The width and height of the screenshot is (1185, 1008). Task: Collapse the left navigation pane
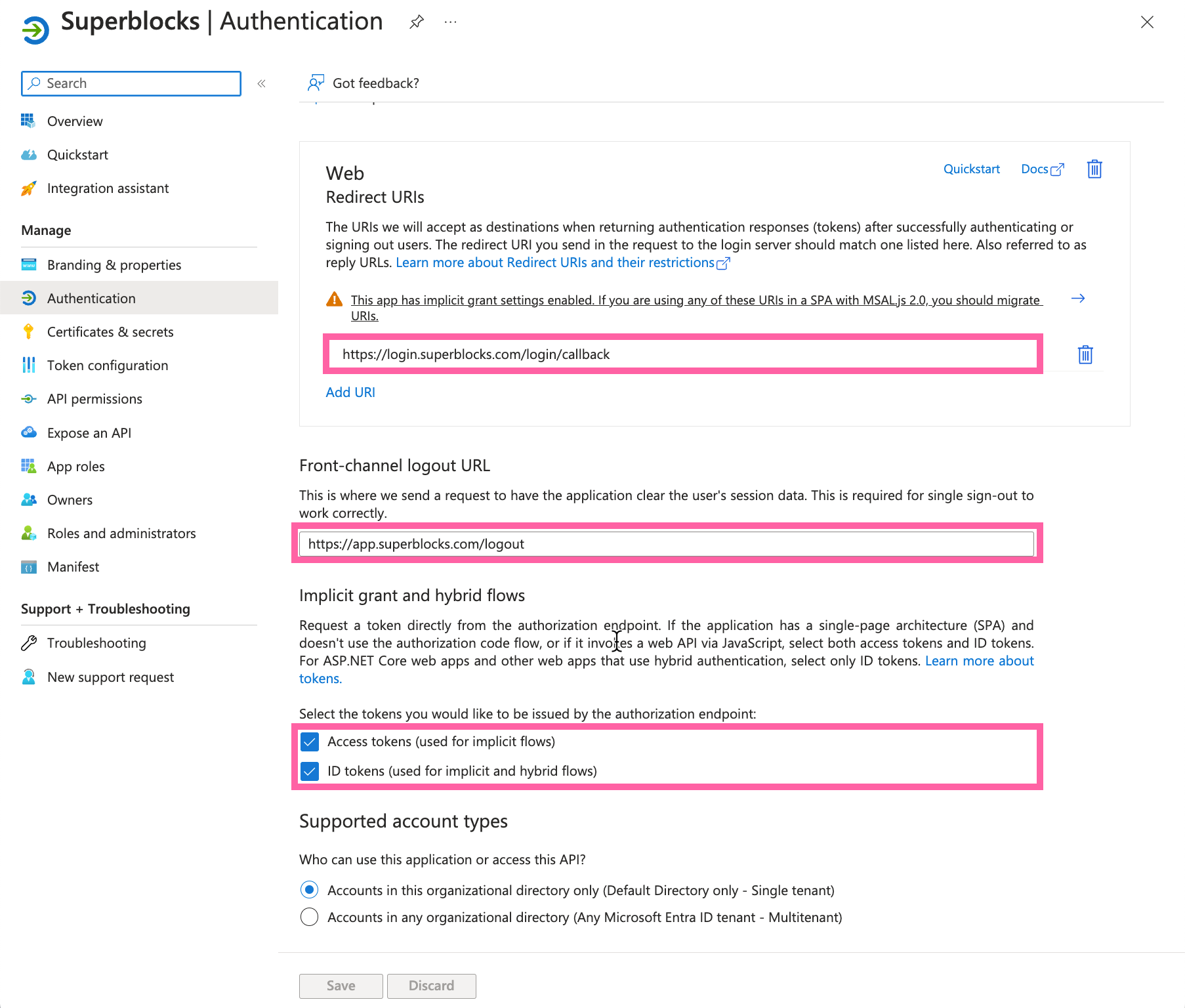pyautogui.click(x=261, y=83)
